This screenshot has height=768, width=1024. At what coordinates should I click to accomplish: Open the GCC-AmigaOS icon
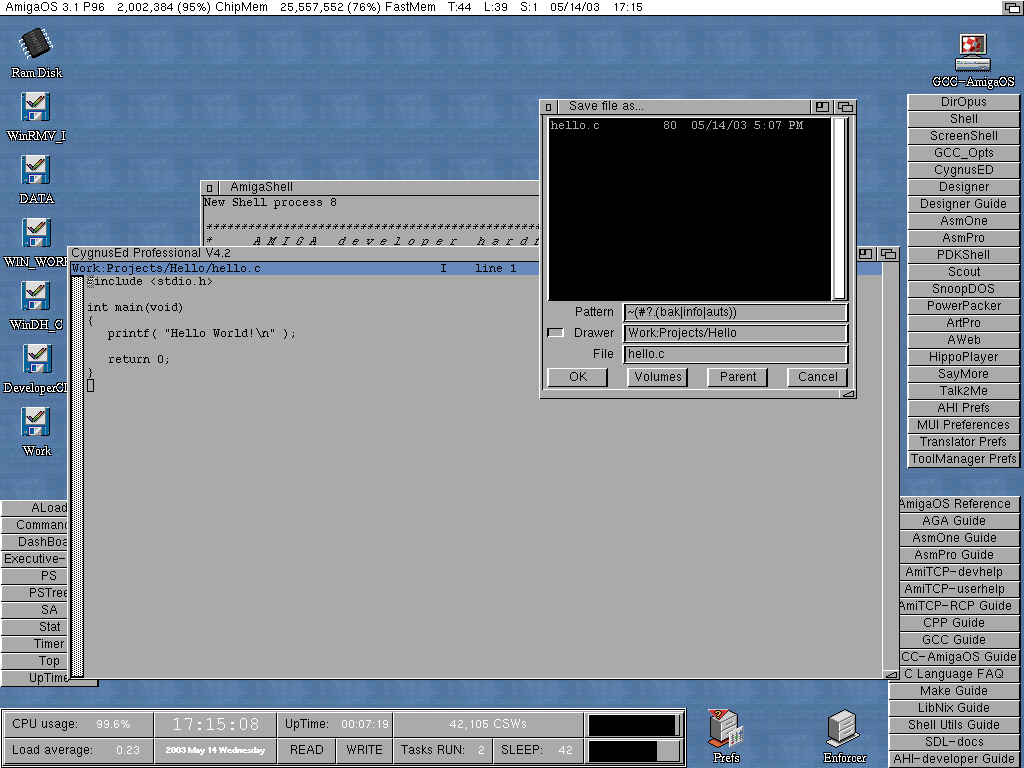972,52
